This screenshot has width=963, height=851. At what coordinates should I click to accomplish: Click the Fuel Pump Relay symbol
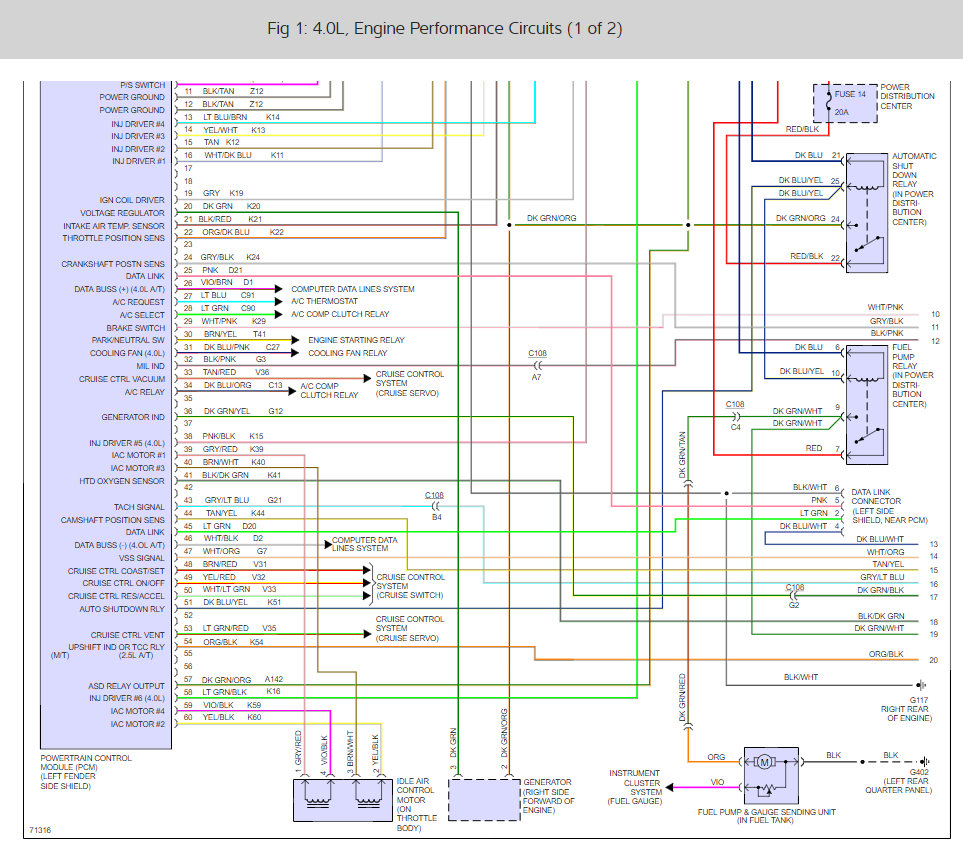[867, 404]
